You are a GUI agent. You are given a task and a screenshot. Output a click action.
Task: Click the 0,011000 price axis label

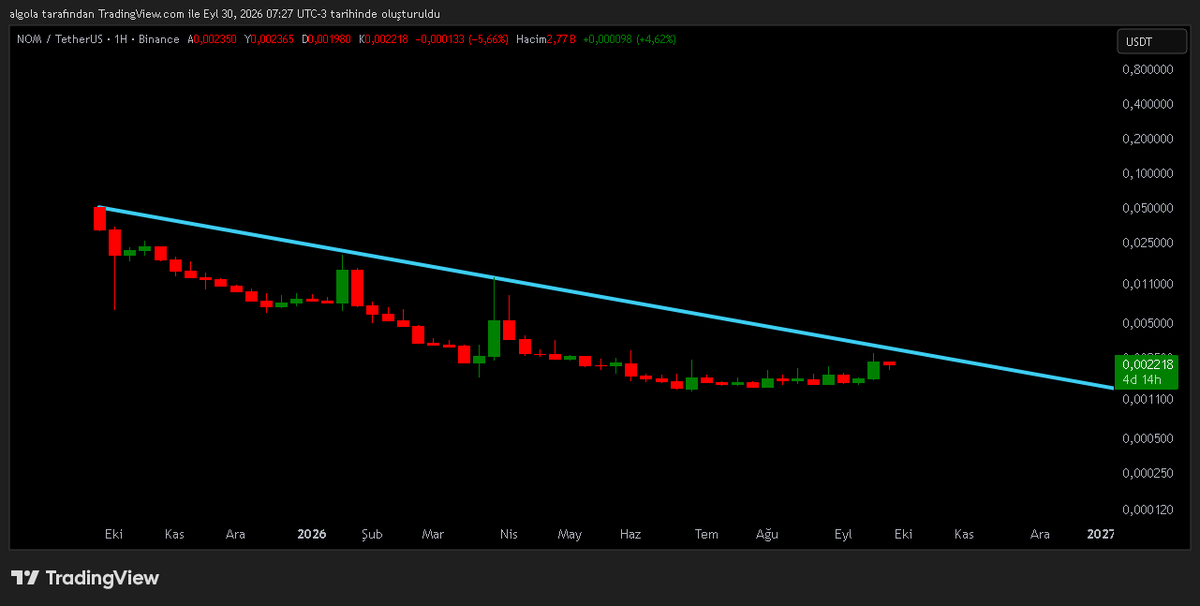tap(1147, 285)
